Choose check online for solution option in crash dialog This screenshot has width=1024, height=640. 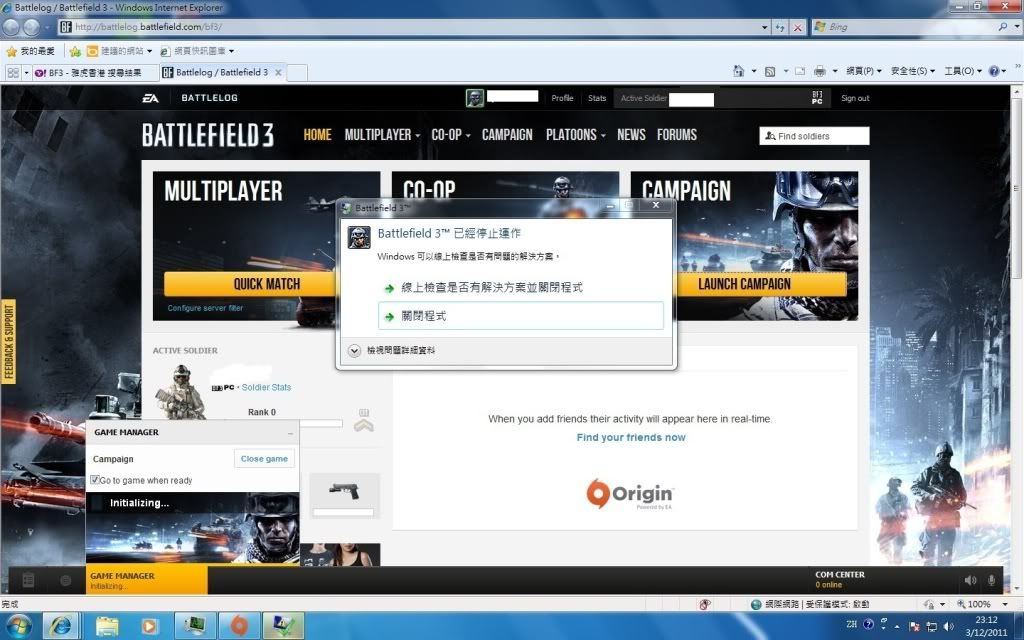520,287
